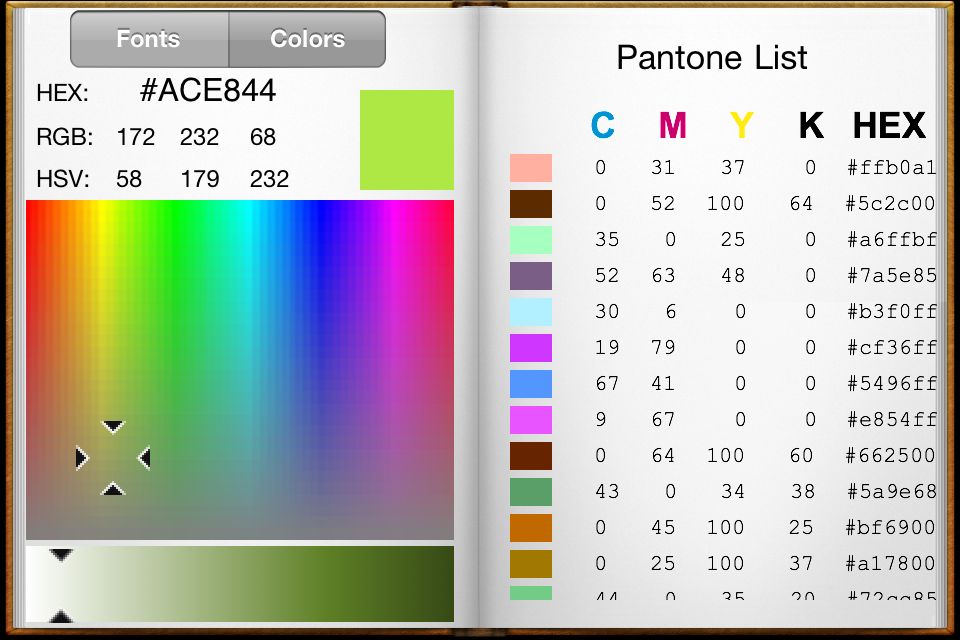Open the Colors tab
This screenshot has height=640, width=960.
[307, 39]
